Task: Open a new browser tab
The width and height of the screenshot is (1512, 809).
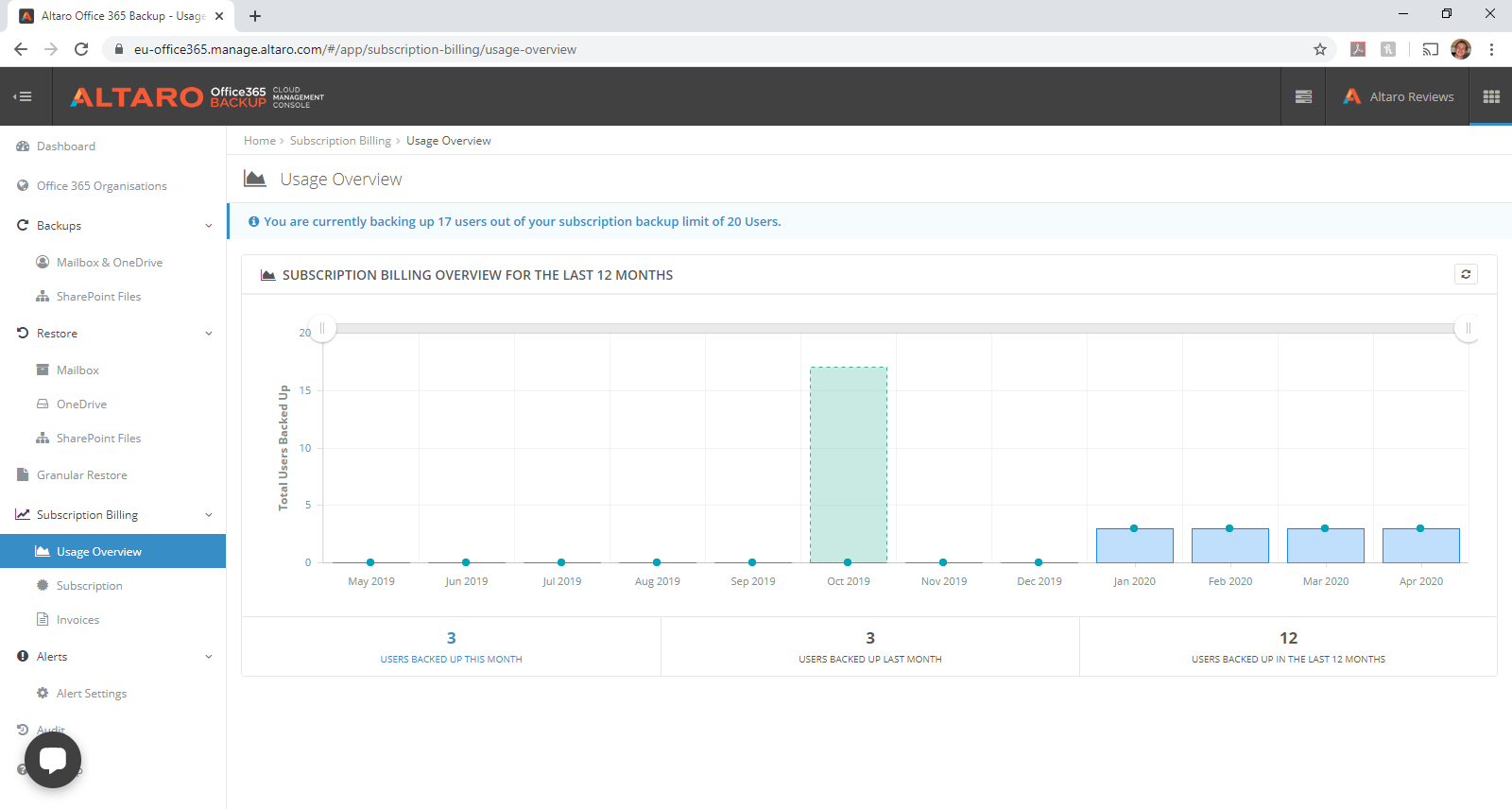Action: [255, 16]
